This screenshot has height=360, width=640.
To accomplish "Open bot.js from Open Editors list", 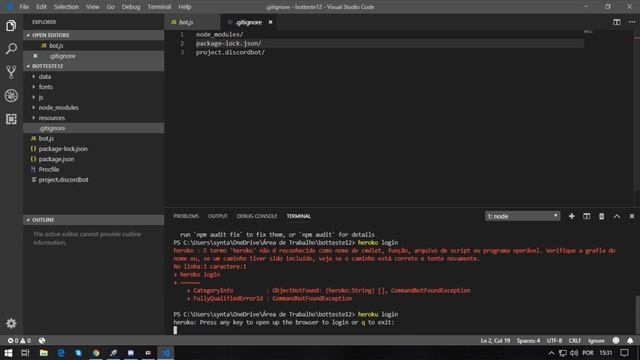I will point(94,46).
